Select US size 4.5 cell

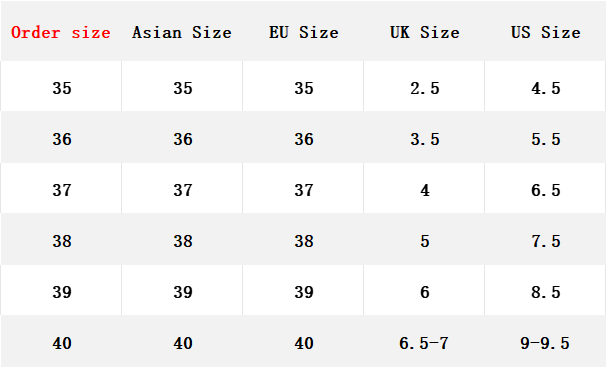546,88
